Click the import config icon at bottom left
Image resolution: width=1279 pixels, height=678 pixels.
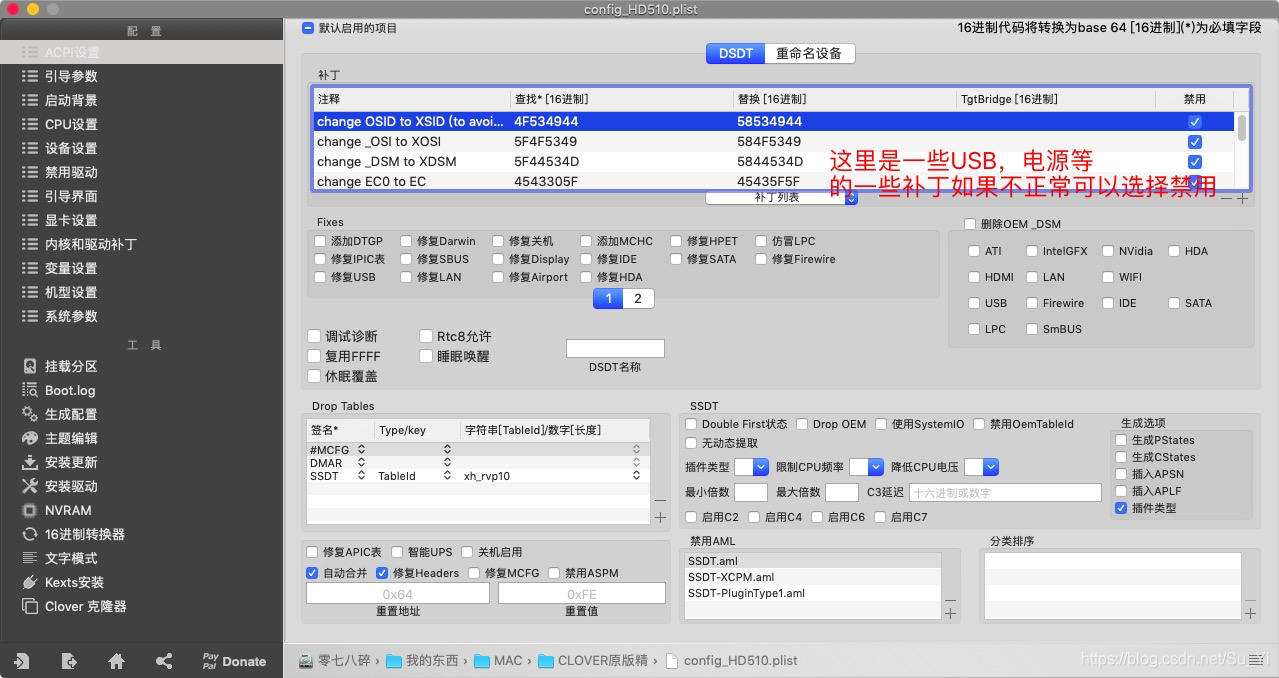coord(21,661)
